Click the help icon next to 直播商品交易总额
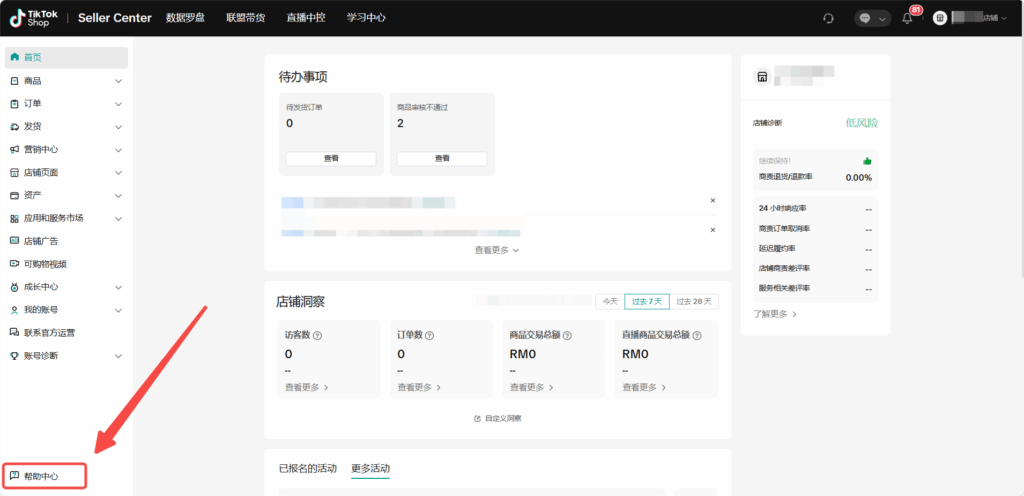This screenshot has height=496, width=1024. point(697,335)
